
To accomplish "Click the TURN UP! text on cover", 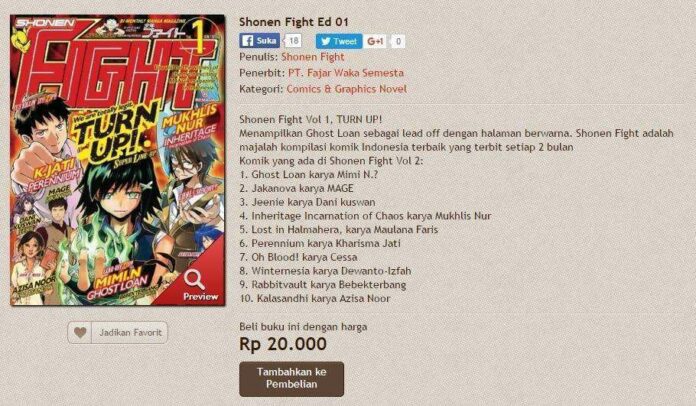I will (x=118, y=133).
